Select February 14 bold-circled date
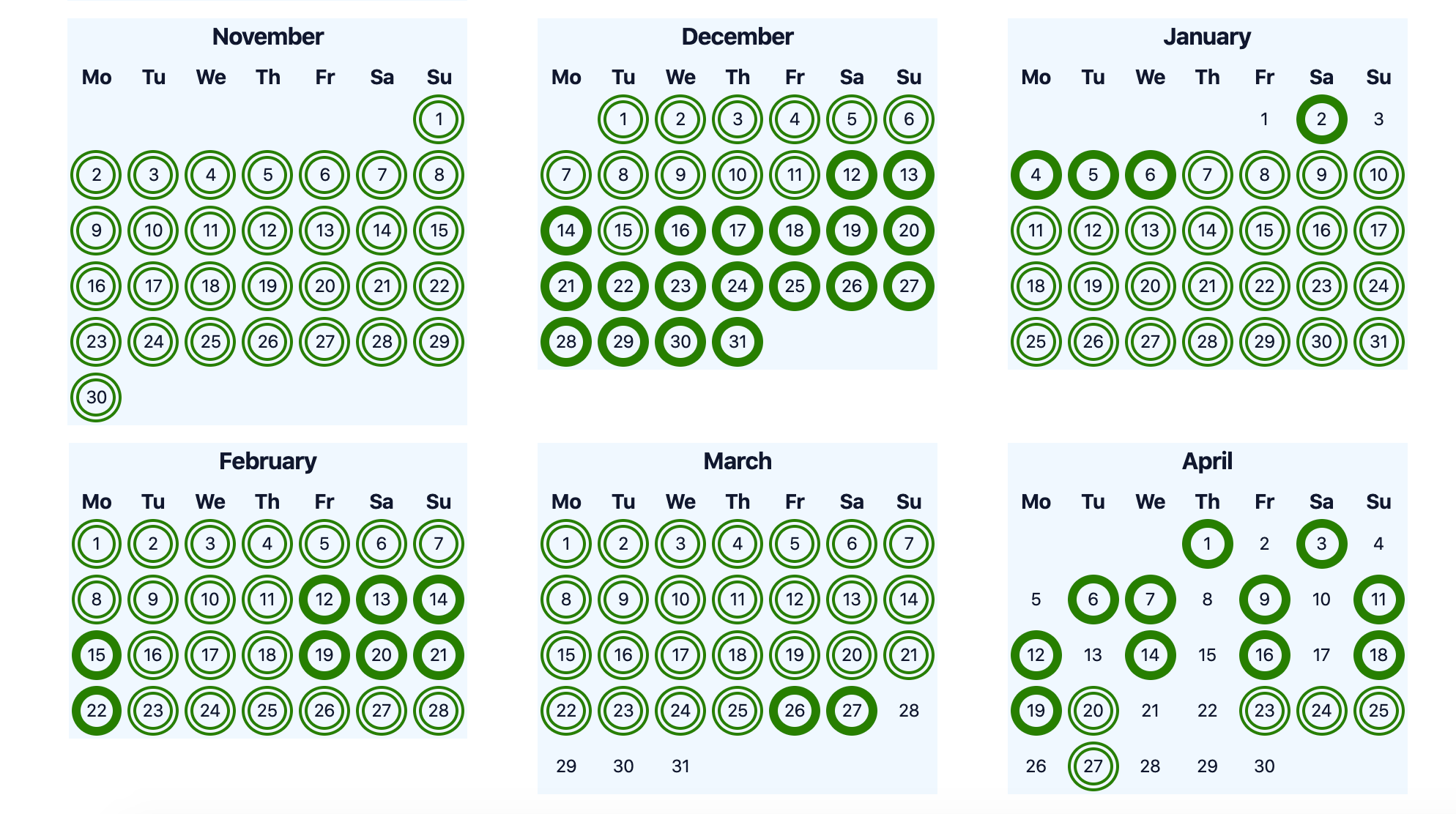Viewport: 1456px width, 814px height. coord(439,600)
